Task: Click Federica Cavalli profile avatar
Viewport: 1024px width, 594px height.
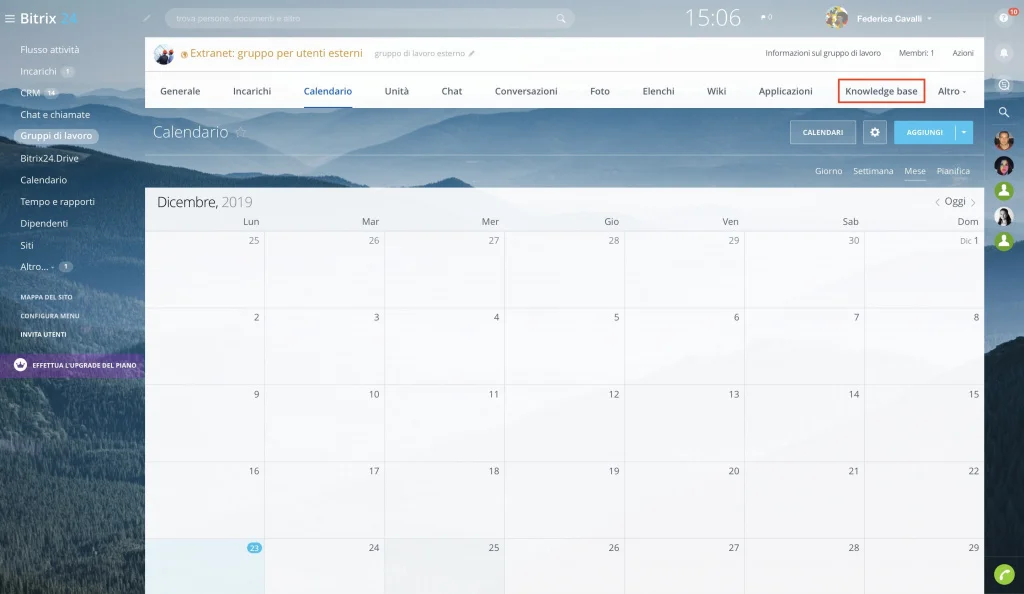Action: point(837,18)
